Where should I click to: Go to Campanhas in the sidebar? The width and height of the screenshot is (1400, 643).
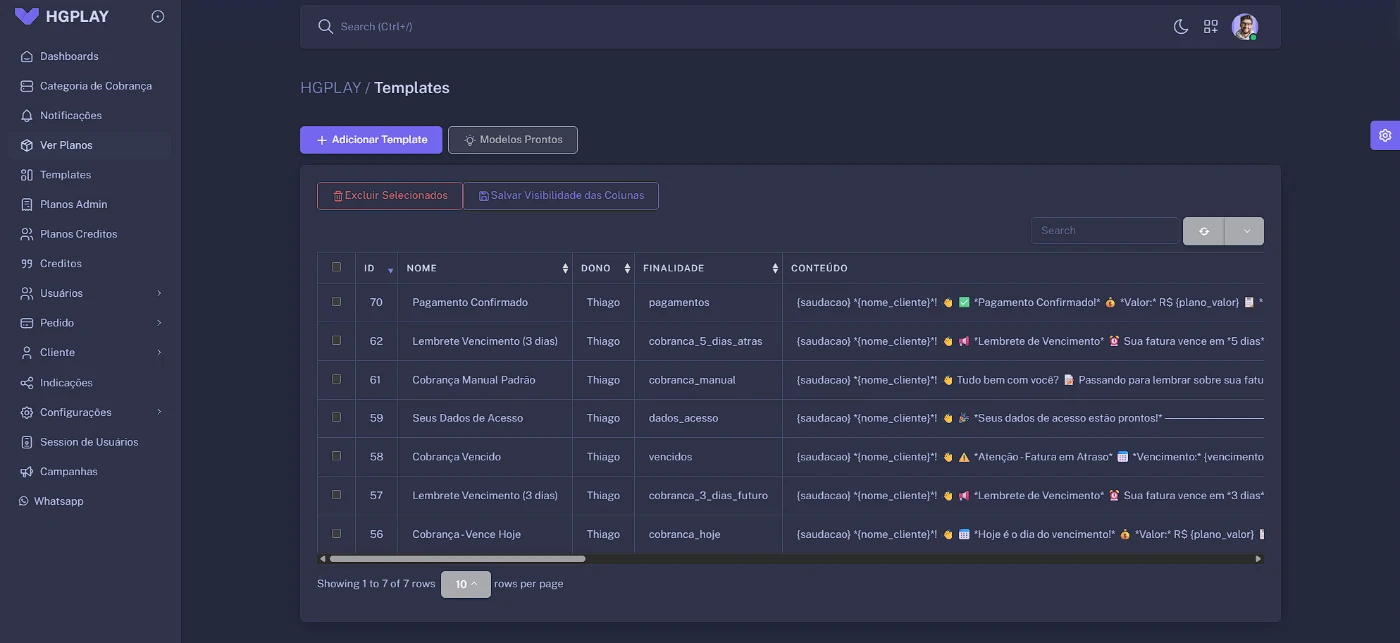68,471
